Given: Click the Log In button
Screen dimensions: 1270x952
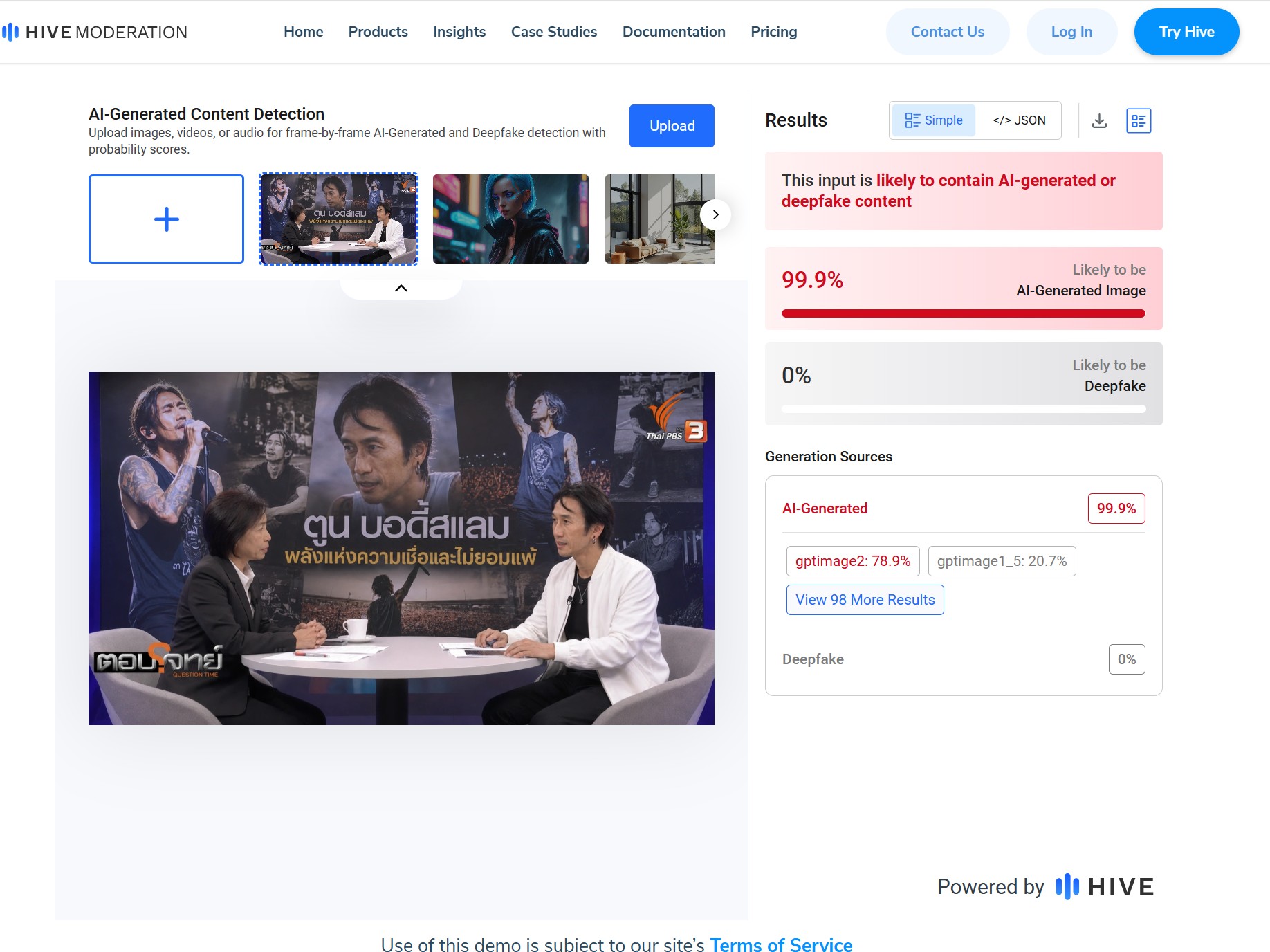Looking at the screenshot, I should [1071, 32].
